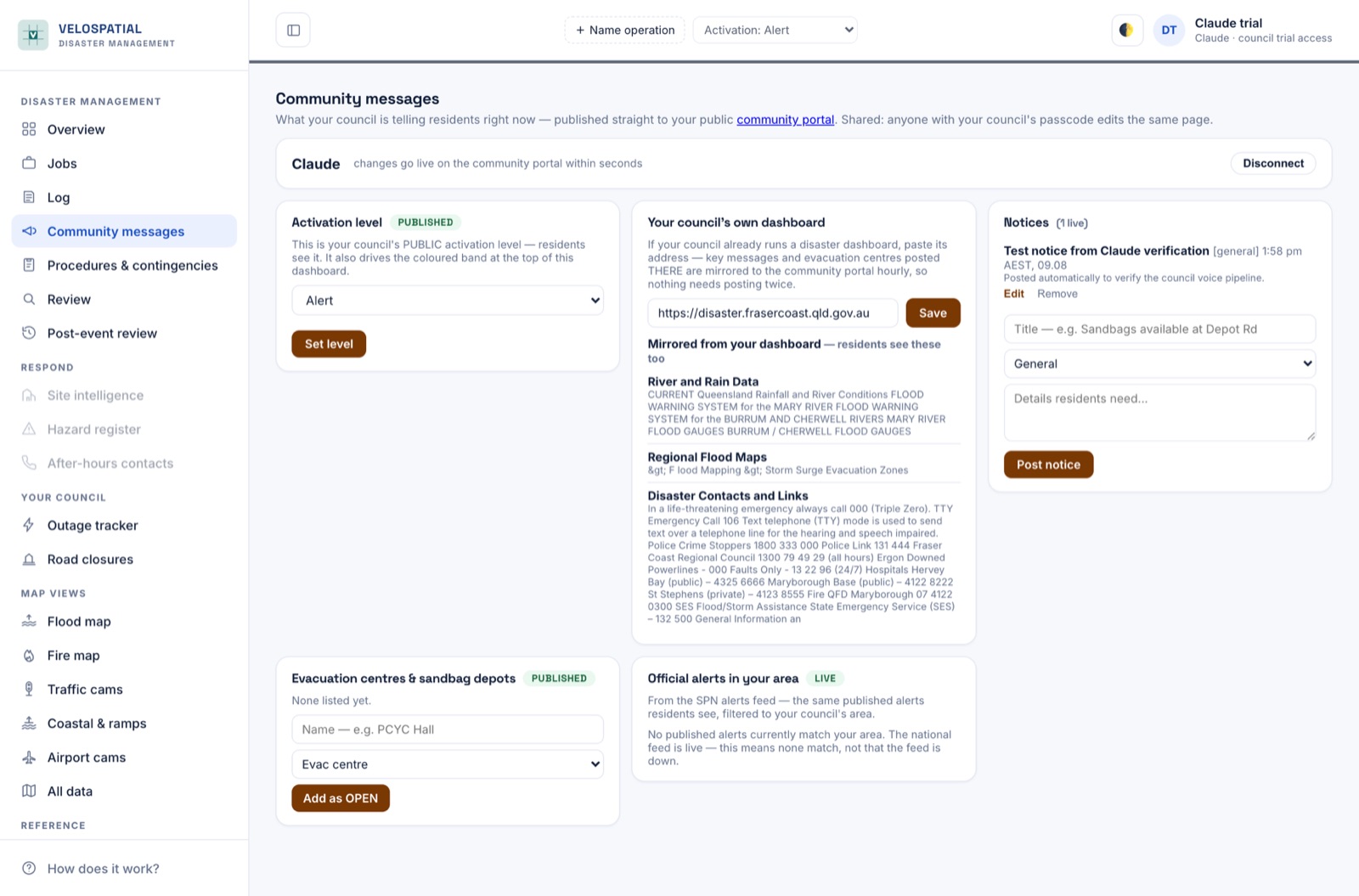This screenshot has height=896, width=1359.
Task: Click the Log document icon
Action: point(29,197)
